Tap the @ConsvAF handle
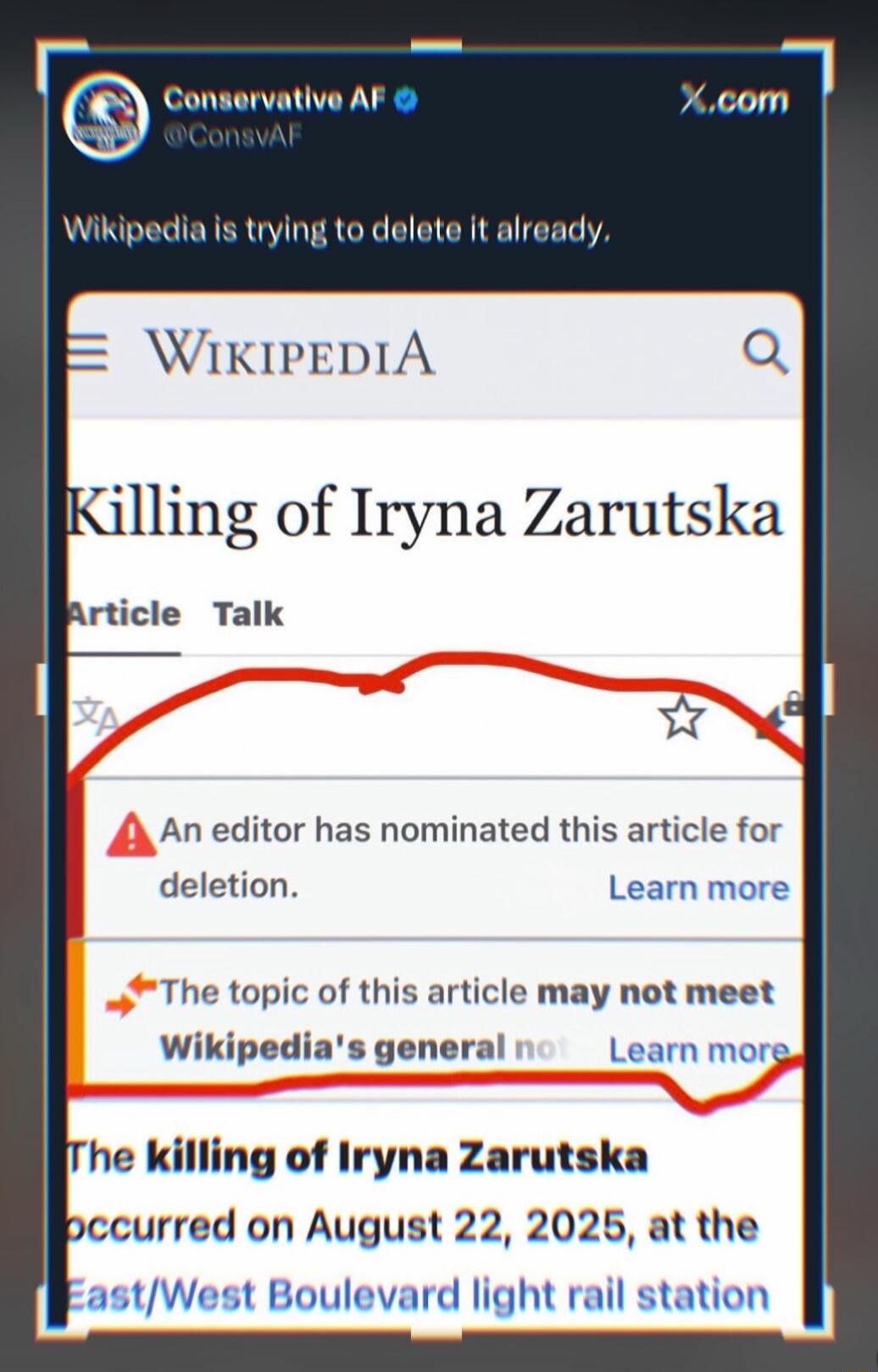This screenshot has width=878, height=1372. (x=232, y=136)
